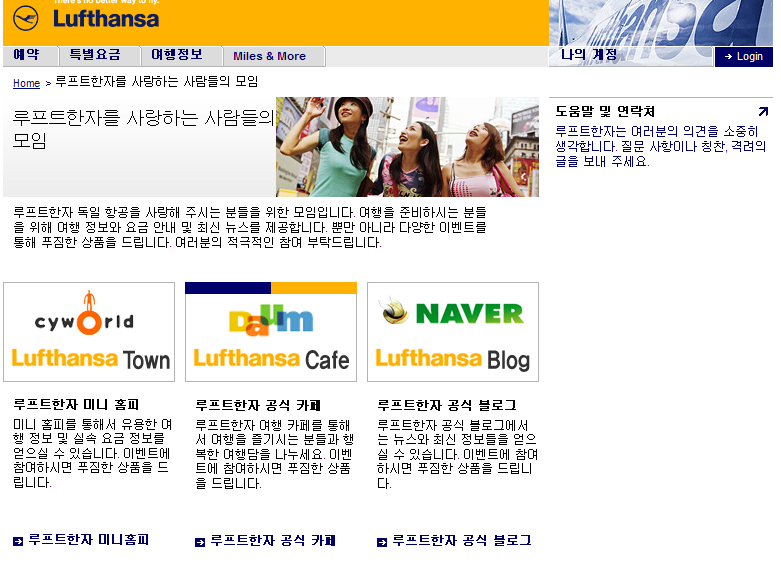Click arrow icon beside 공식 블로그 link
This screenshot has height=562, width=781.
click(x=382, y=543)
